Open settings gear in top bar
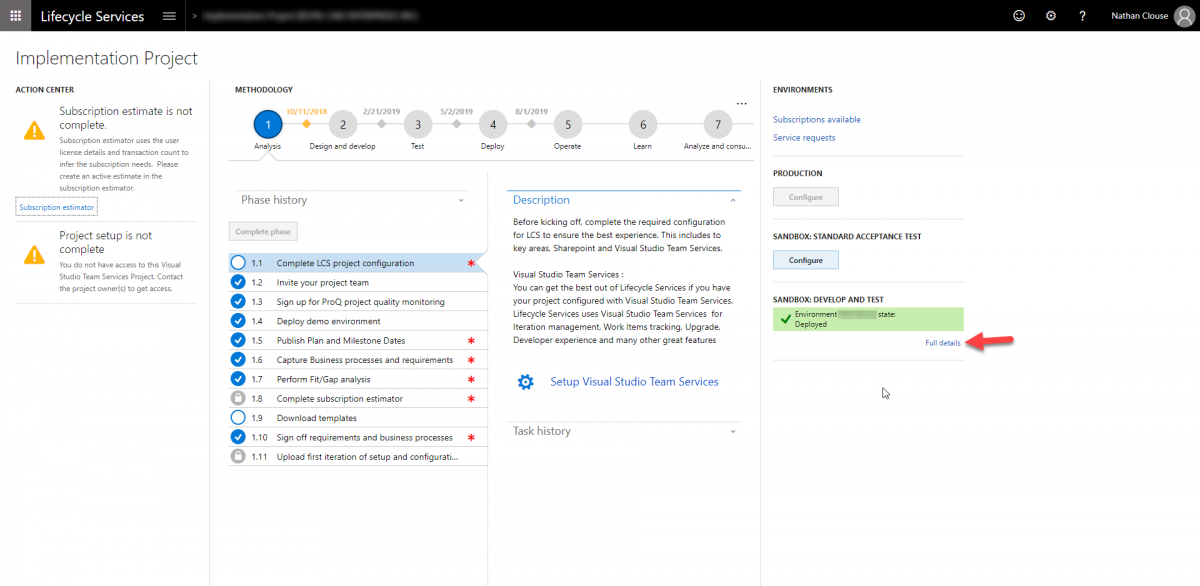This screenshot has height=586, width=1200. [1050, 15]
